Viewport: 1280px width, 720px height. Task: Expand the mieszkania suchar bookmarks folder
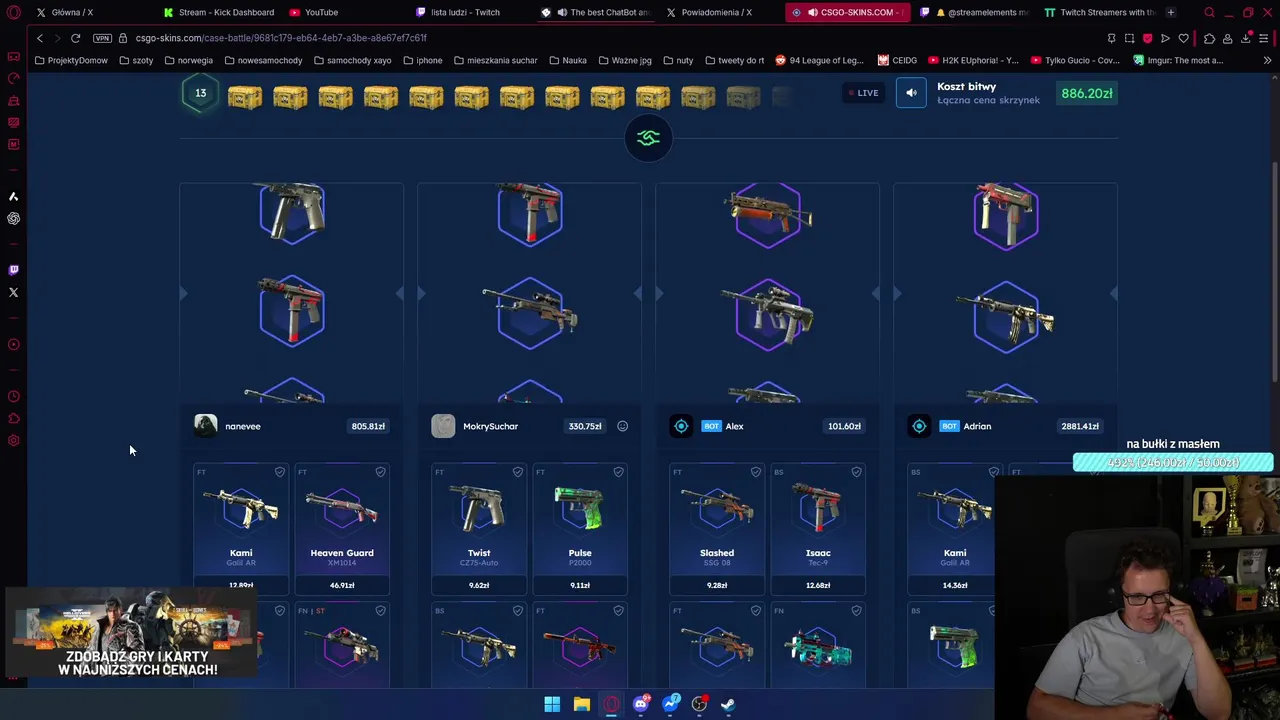[x=495, y=60]
